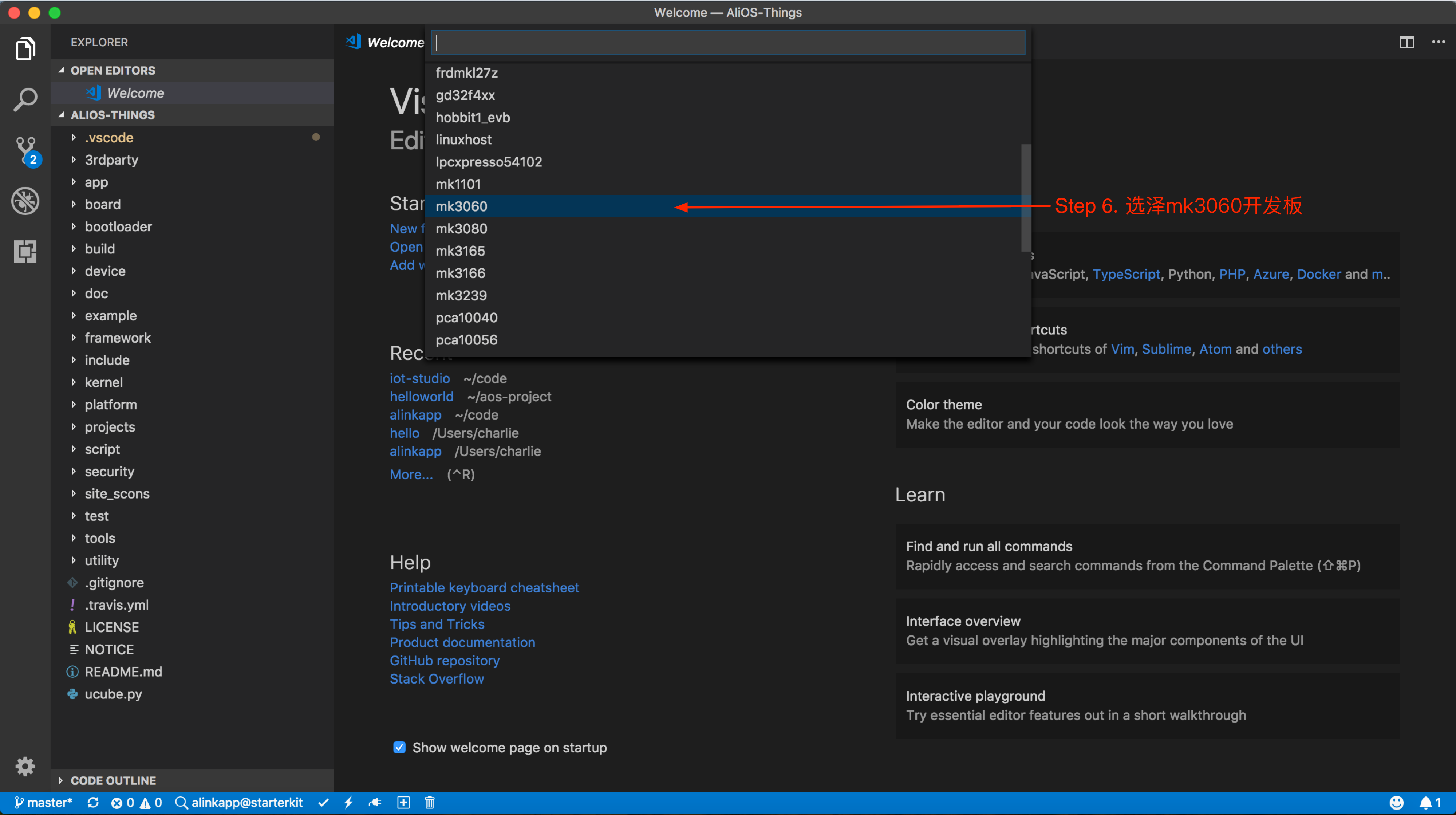Screen dimensions: 1456x815
Task: Expand the CODE OUTLINE section
Action: [113, 780]
